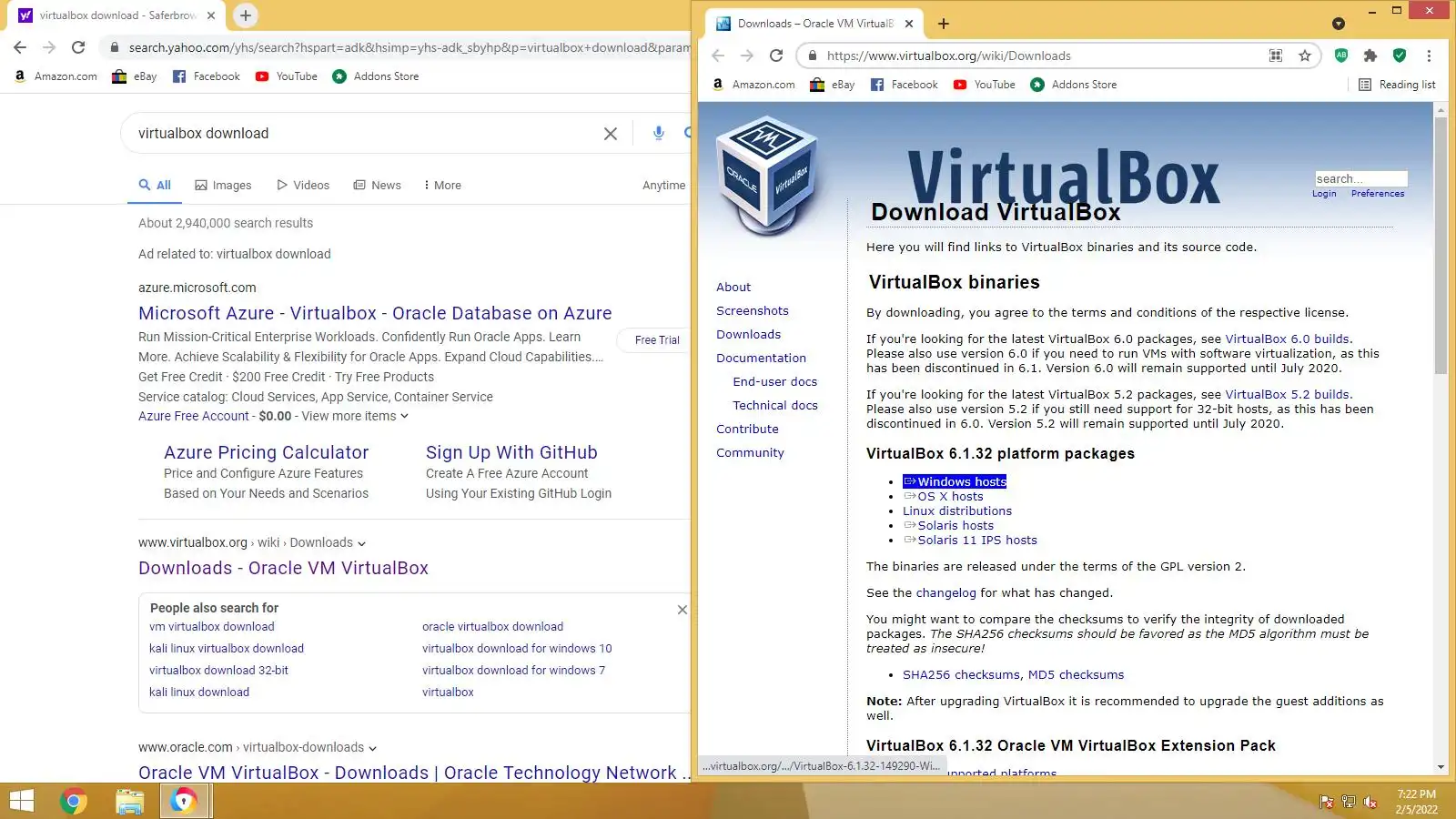Viewport: 1456px width, 819px height.
Task: Click network icon in system tray
Action: (x=1349, y=802)
